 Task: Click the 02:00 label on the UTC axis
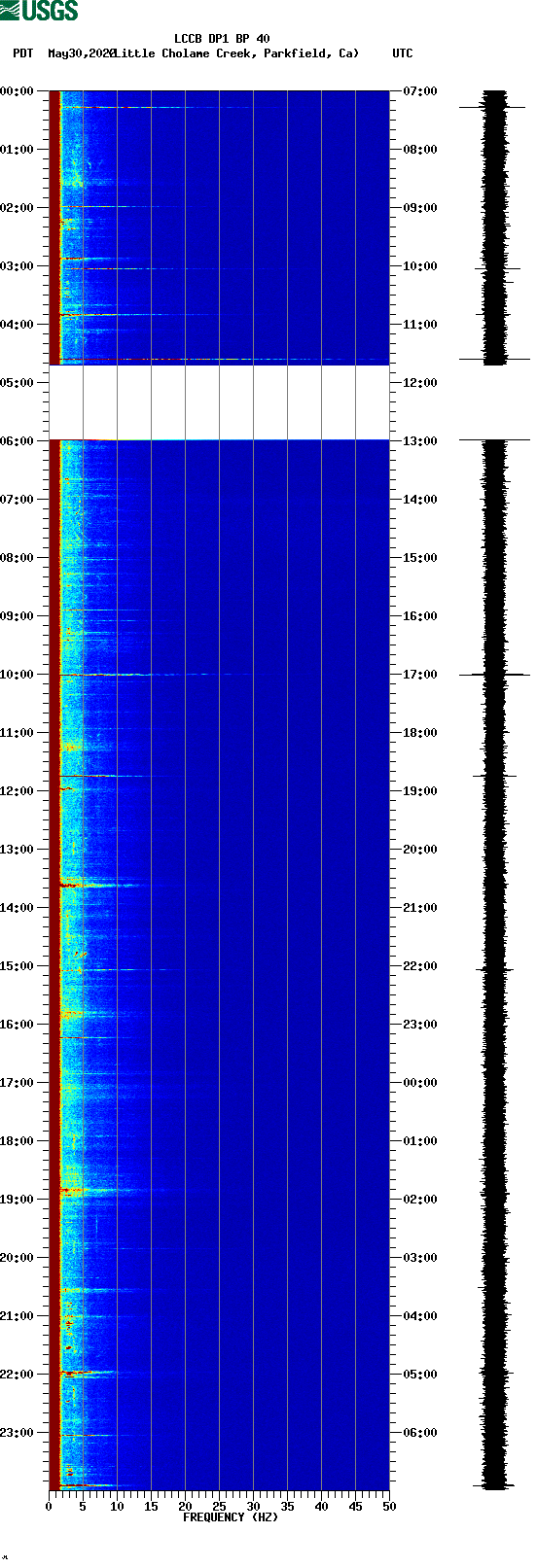(420, 1200)
